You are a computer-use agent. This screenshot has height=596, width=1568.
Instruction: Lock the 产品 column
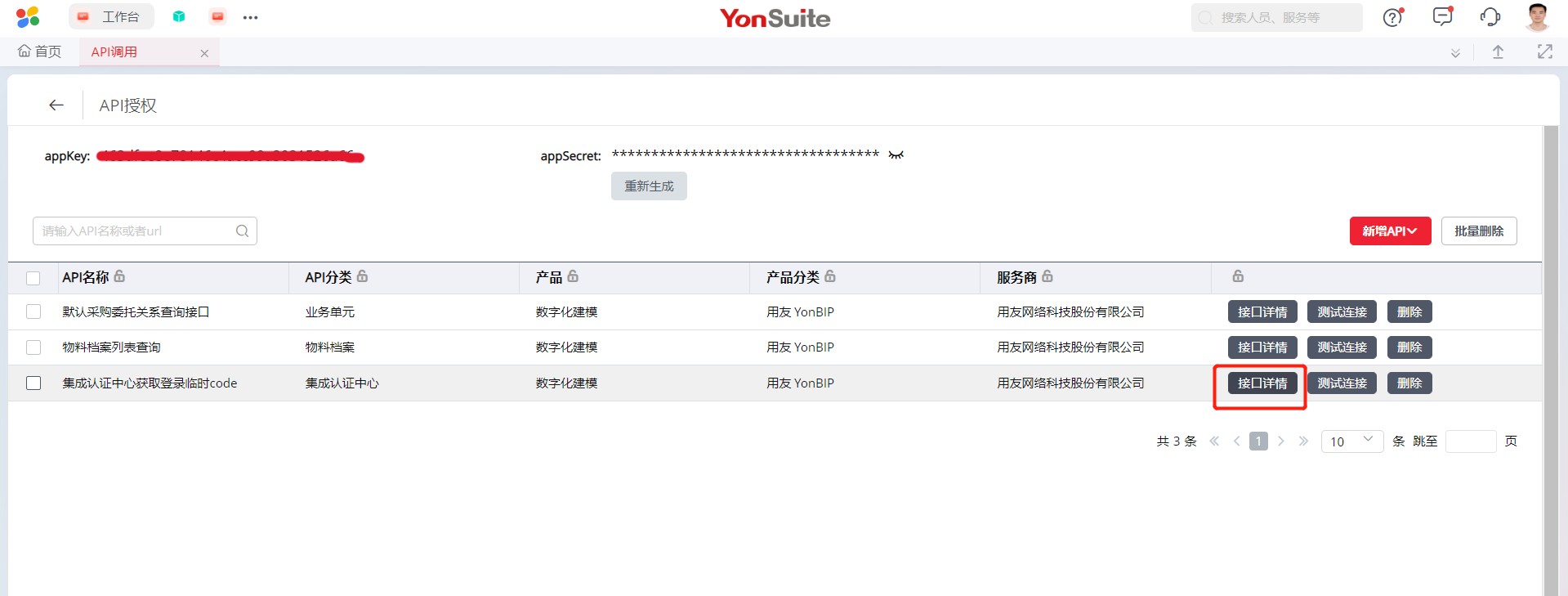(573, 276)
